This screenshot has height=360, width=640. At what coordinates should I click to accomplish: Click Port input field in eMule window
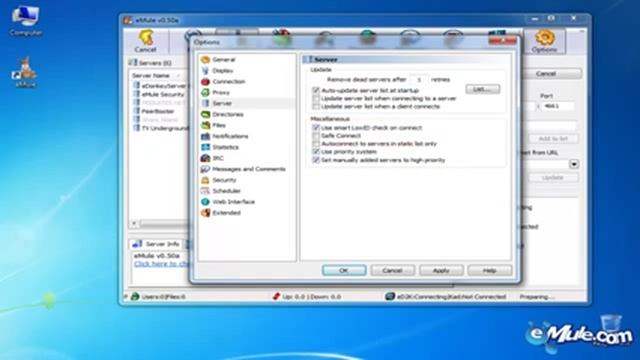557,106
